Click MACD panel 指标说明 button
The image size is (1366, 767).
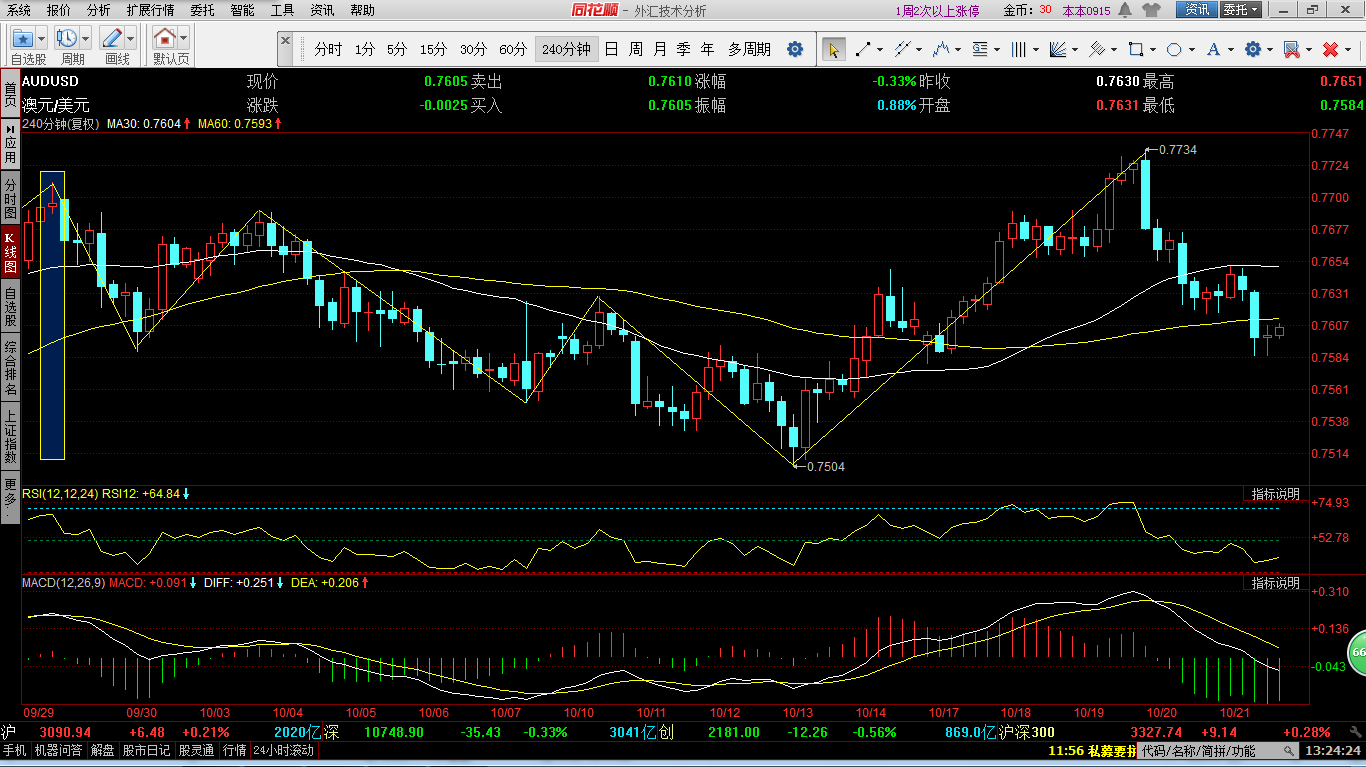[x=1276, y=583]
